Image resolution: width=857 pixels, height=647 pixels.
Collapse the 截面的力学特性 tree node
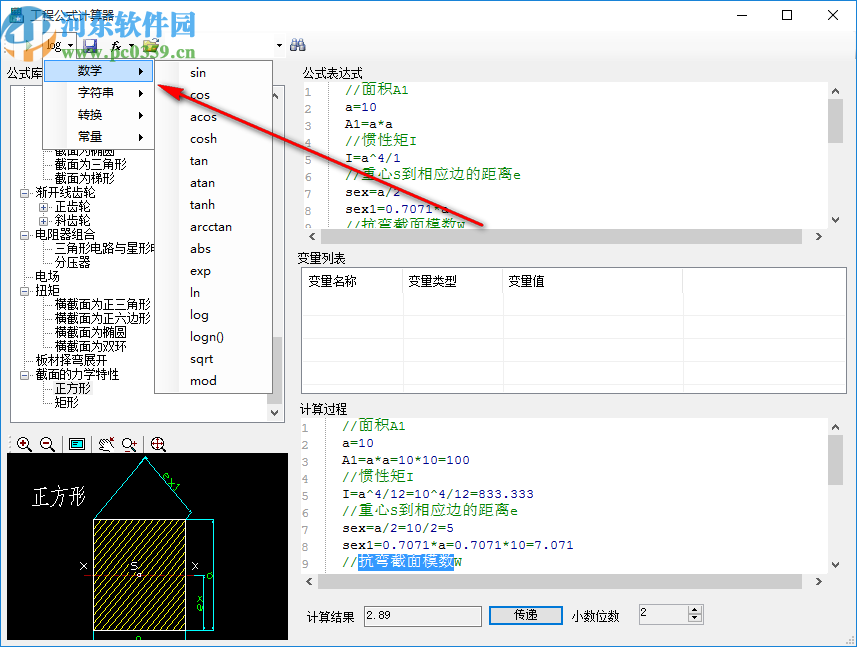pyautogui.click(x=24, y=375)
